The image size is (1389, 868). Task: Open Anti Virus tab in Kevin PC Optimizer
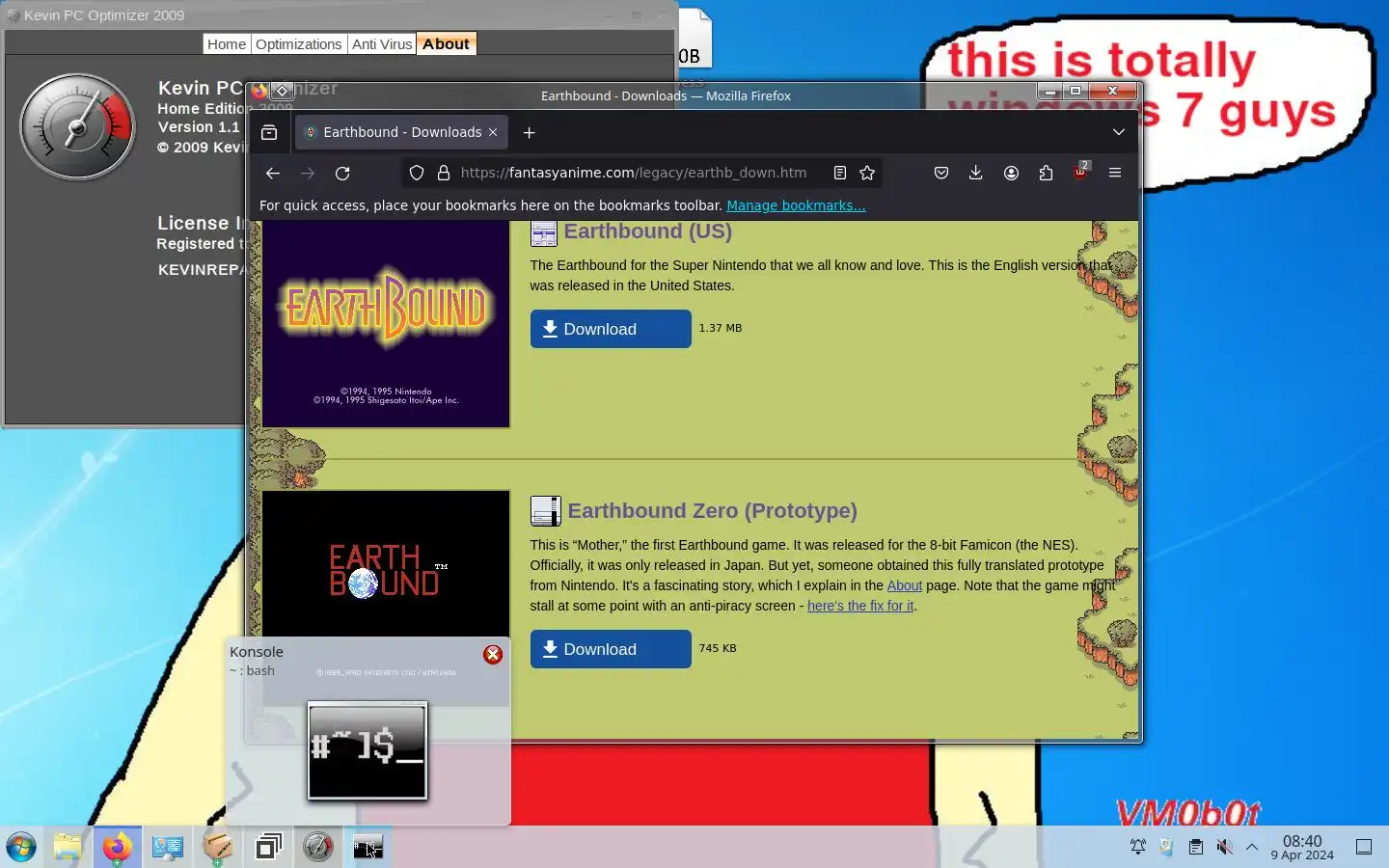(382, 44)
